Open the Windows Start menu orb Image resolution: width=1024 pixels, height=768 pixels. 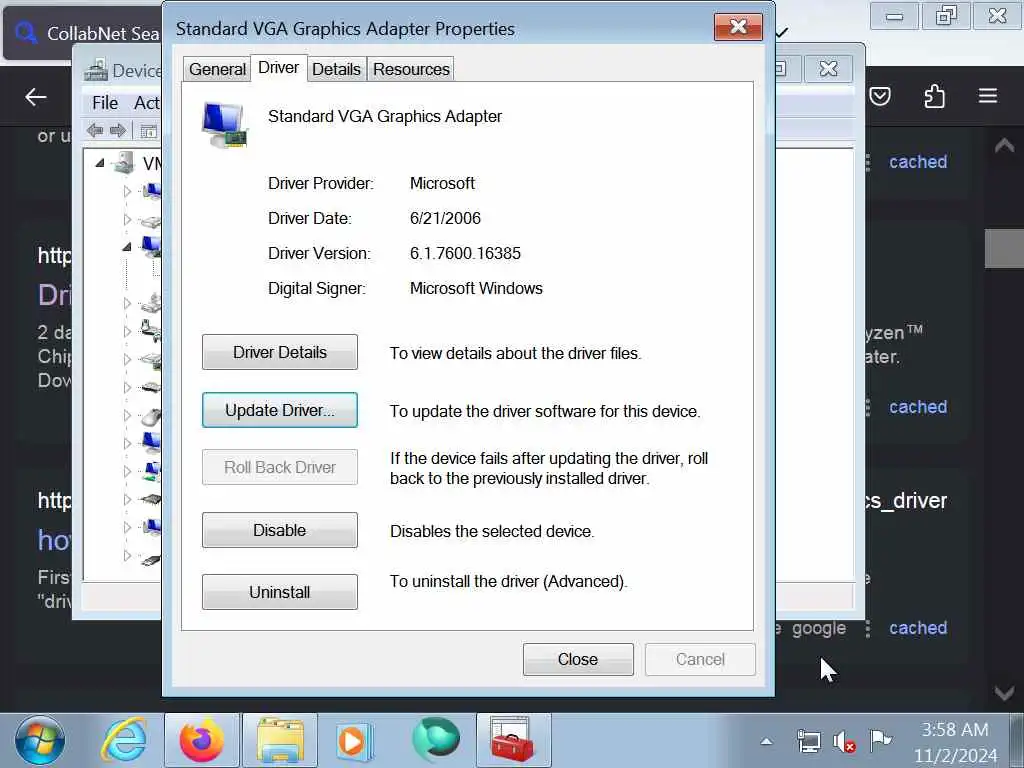40,741
